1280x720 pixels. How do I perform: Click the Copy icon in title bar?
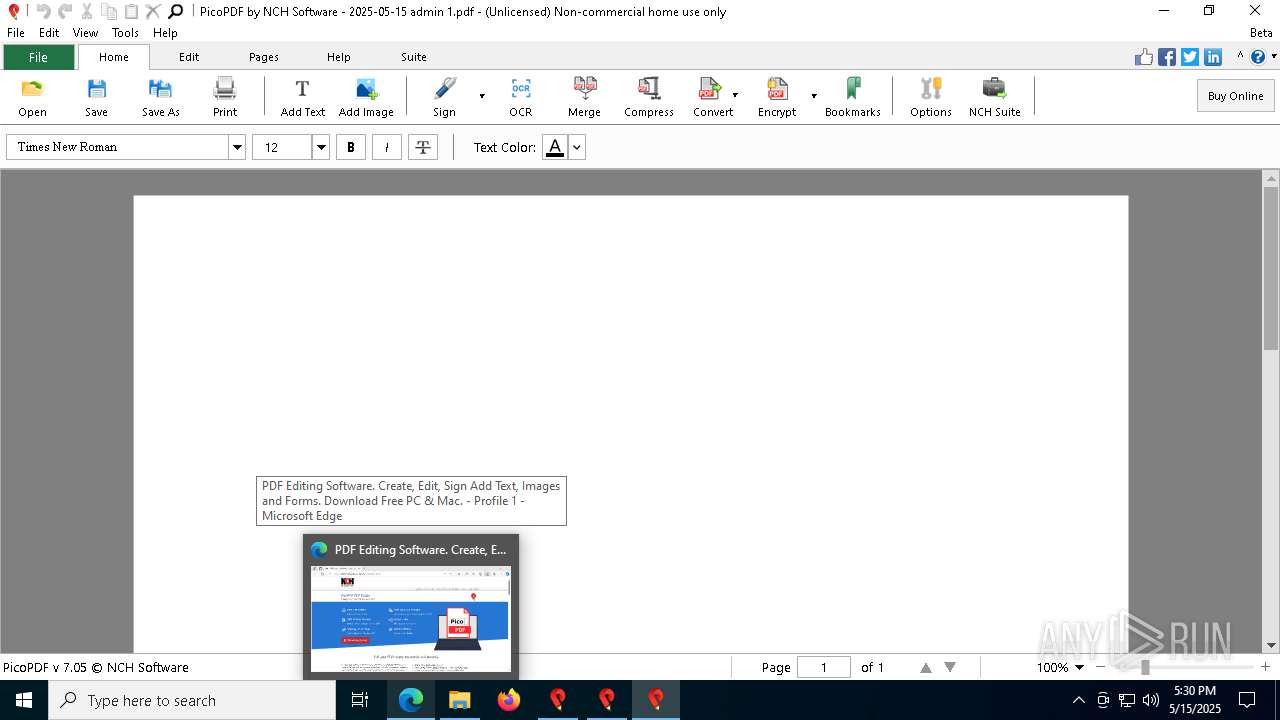[x=109, y=11]
